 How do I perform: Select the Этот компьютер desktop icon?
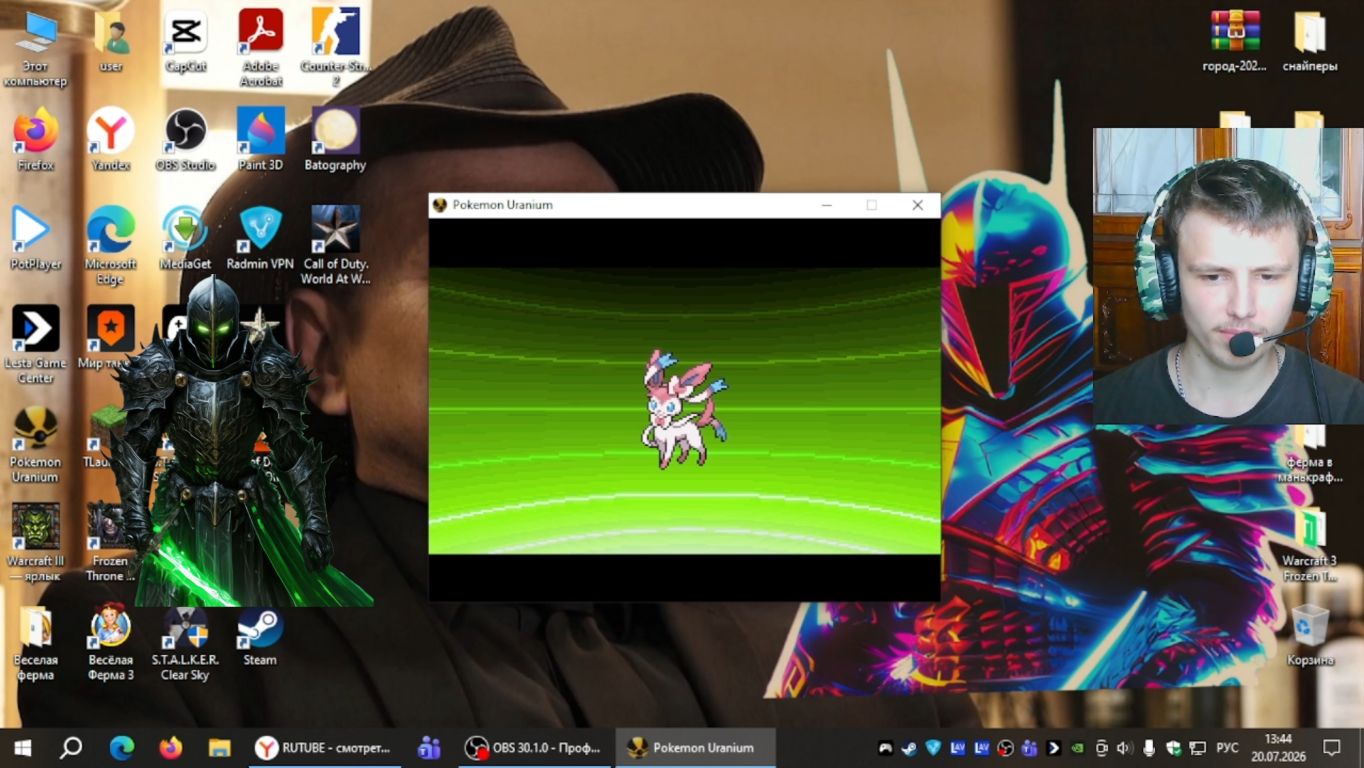coord(36,48)
